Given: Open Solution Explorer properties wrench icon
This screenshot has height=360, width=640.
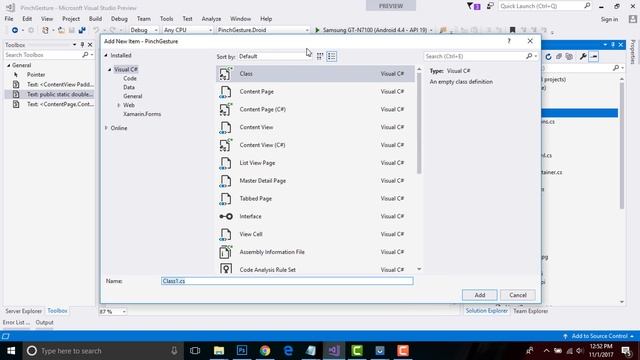Looking at the screenshot, I should click(x=583, y=57).
